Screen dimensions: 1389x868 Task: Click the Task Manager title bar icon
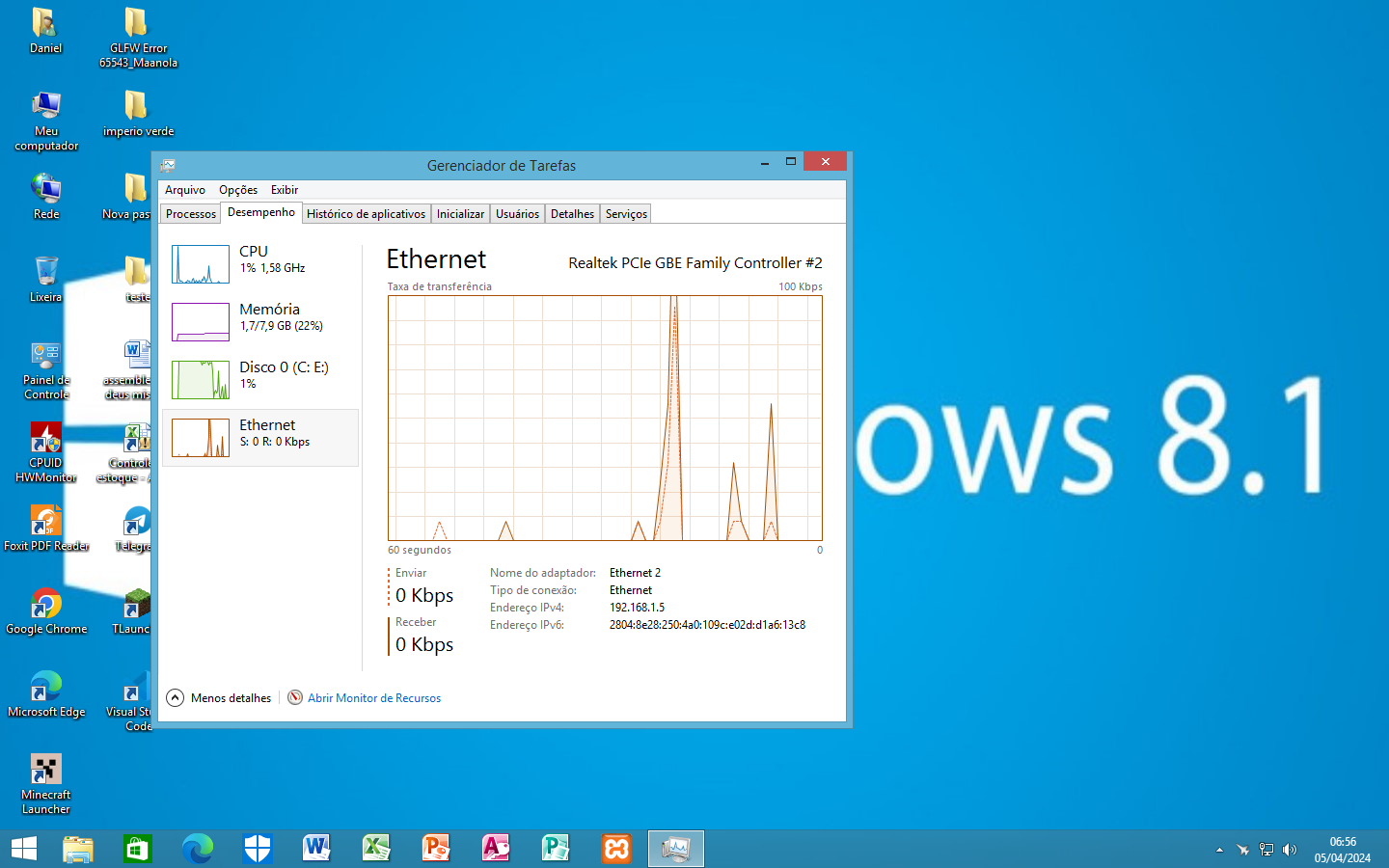168,165
